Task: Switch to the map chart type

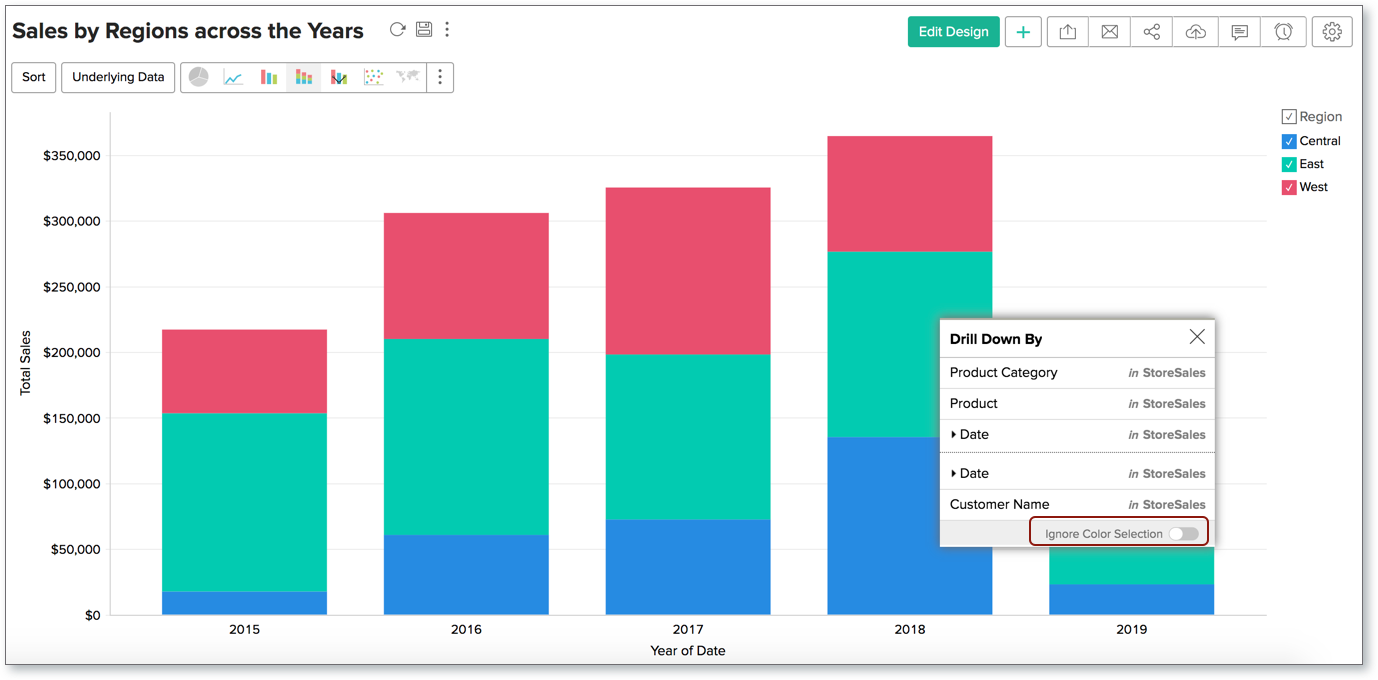Action: (407, 77)
